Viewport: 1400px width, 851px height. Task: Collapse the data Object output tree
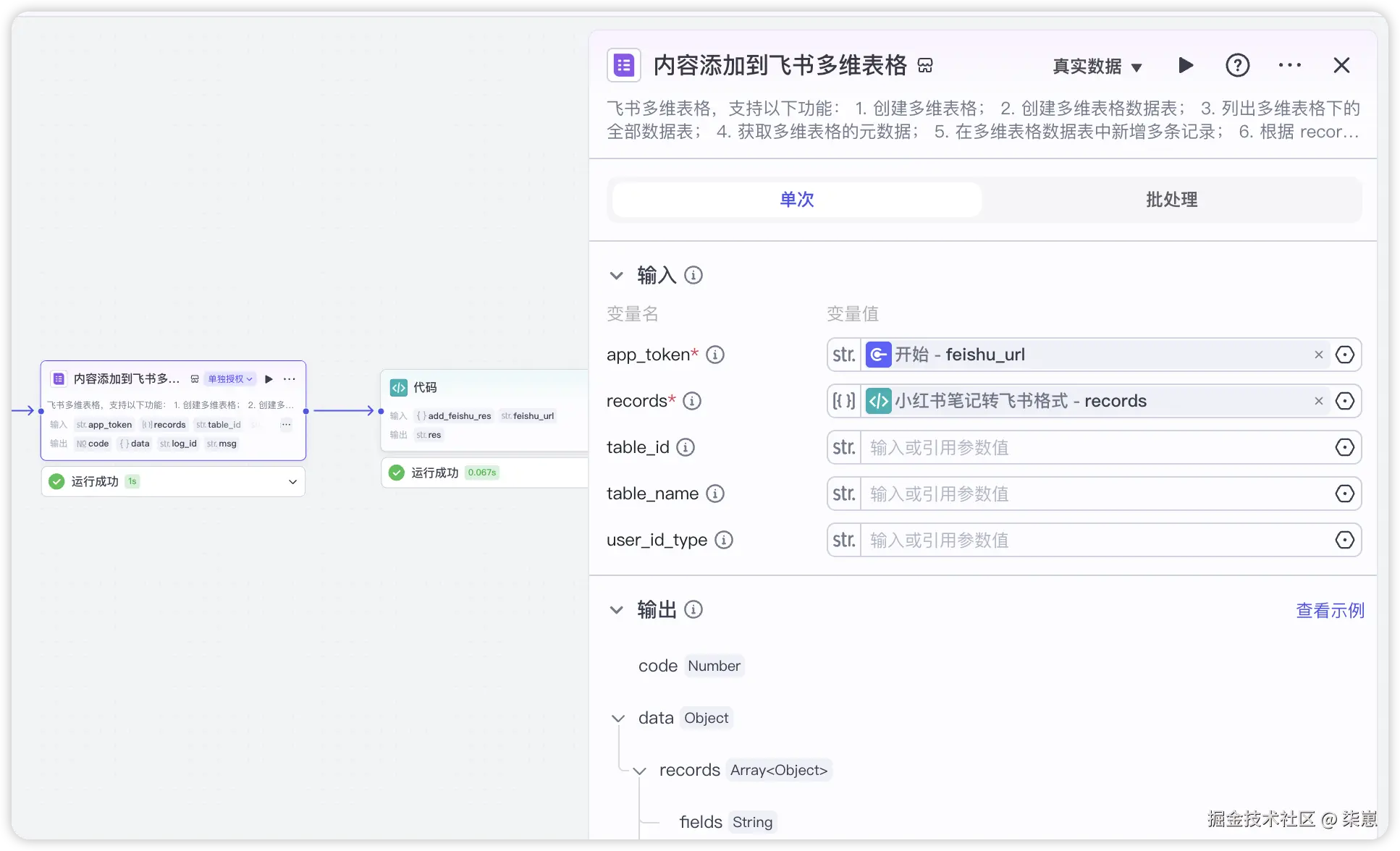tap(618, 719)
